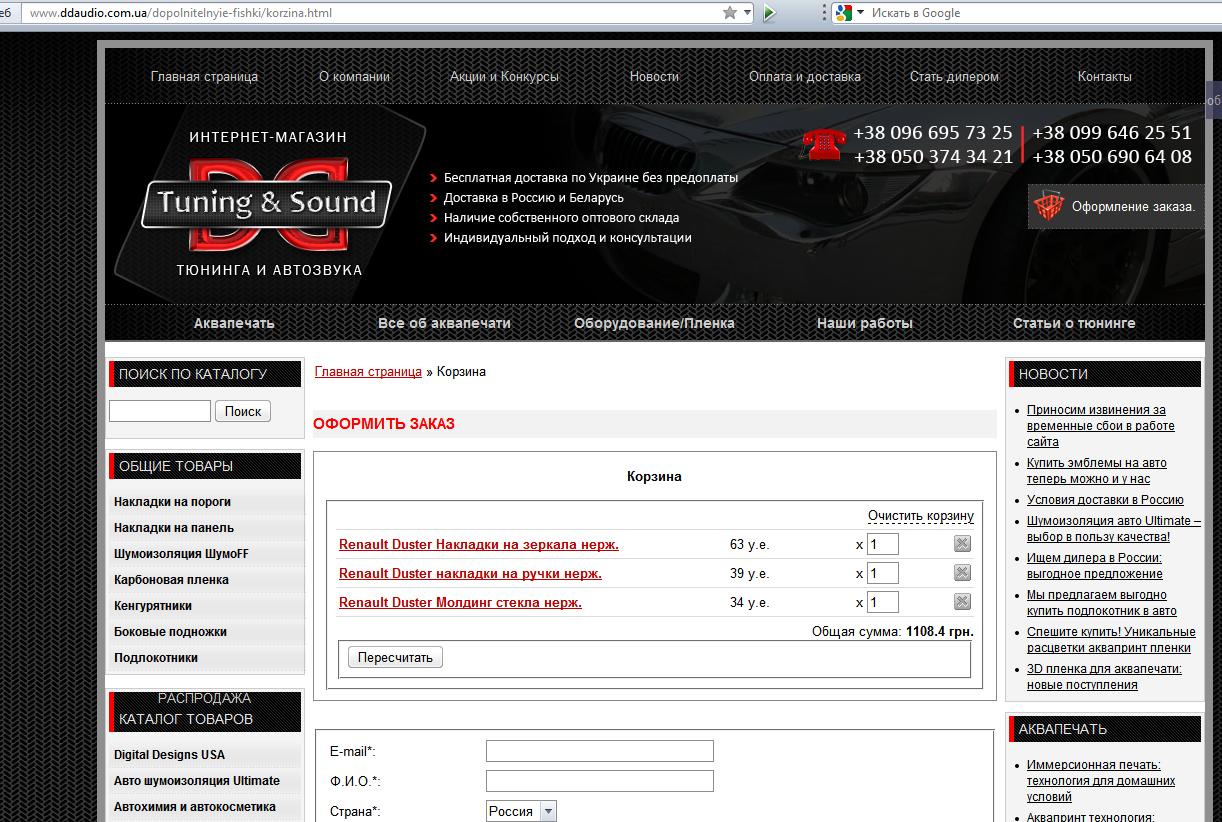Image resolution: width=1222 pixels, height=822 pixels.
Task: Open Renault Duster накладки на ручки нерж. product
Action: click(x=470, y=574)
